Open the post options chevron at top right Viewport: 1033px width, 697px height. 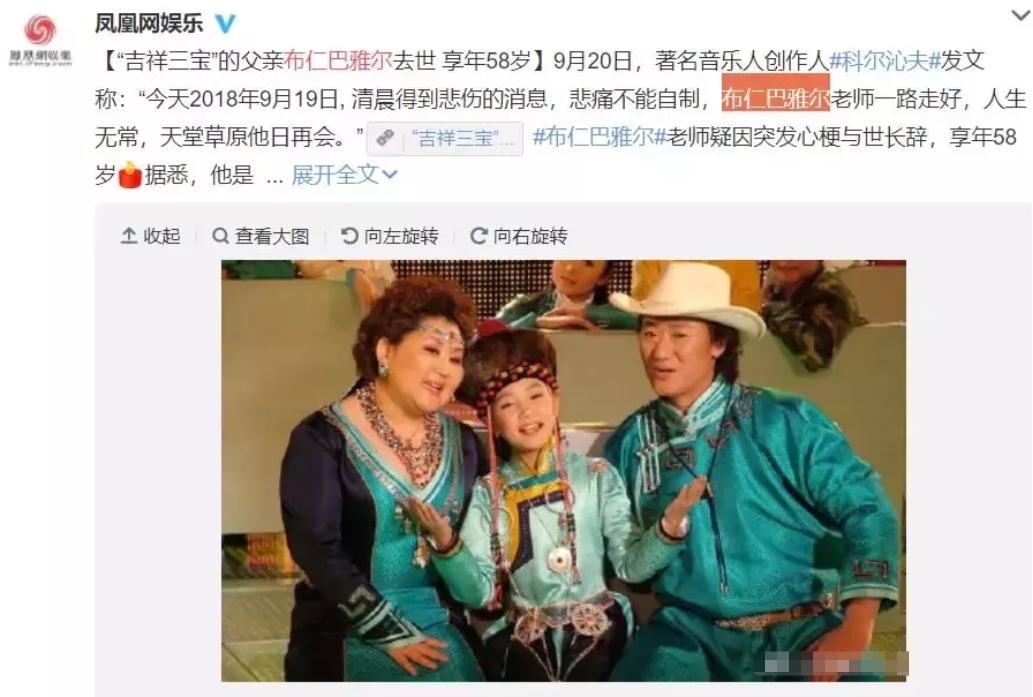(1022, 14)
